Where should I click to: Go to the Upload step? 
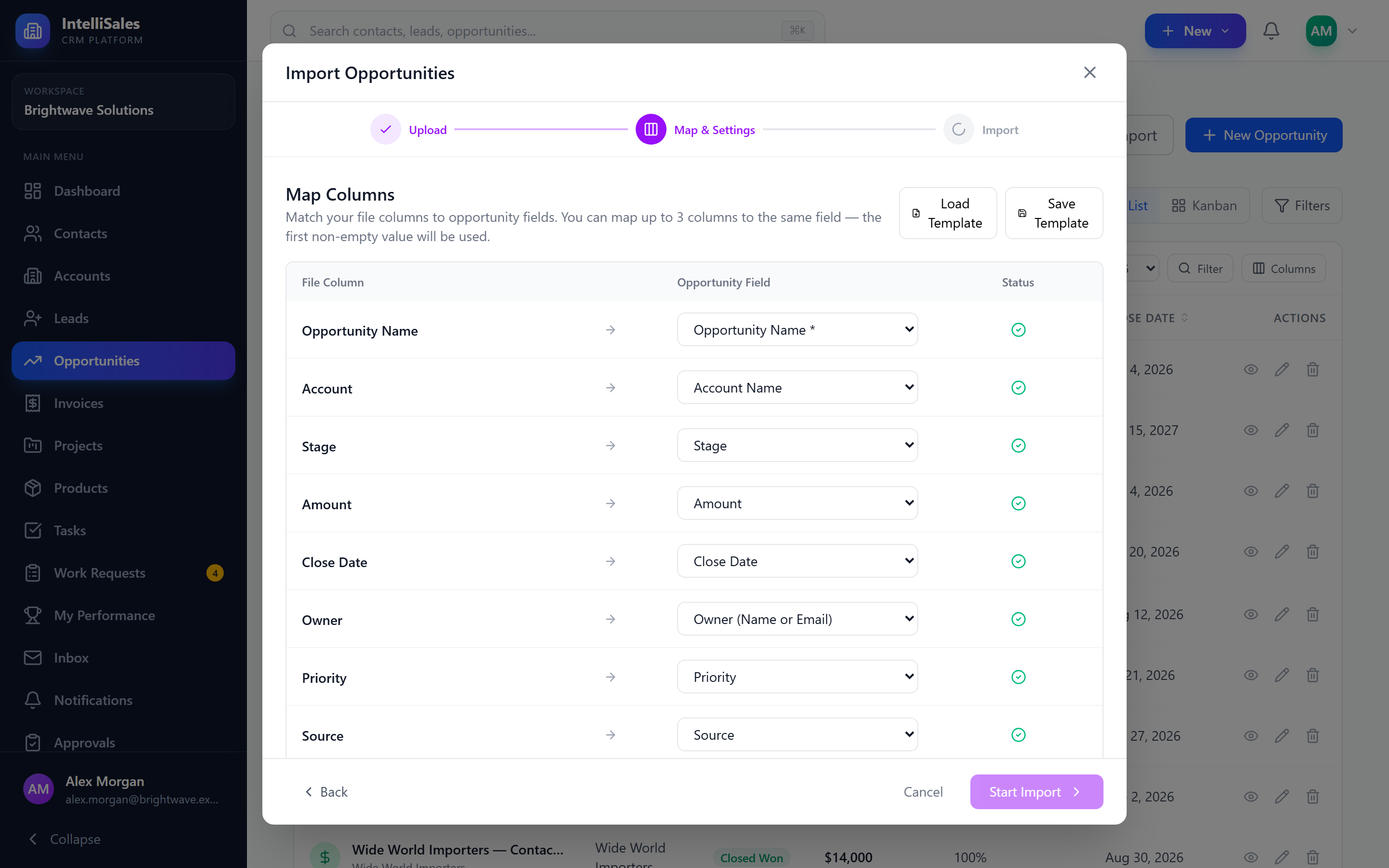click(x=409, y=130)
